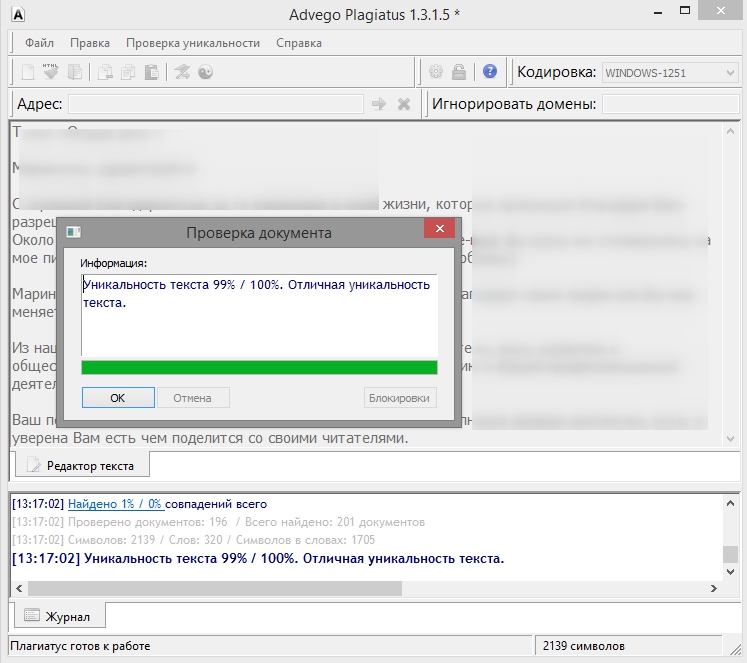The image size is (747, 663).
Task: Click the HTML cleanup toolbar icon
Action: coord(50,72)
